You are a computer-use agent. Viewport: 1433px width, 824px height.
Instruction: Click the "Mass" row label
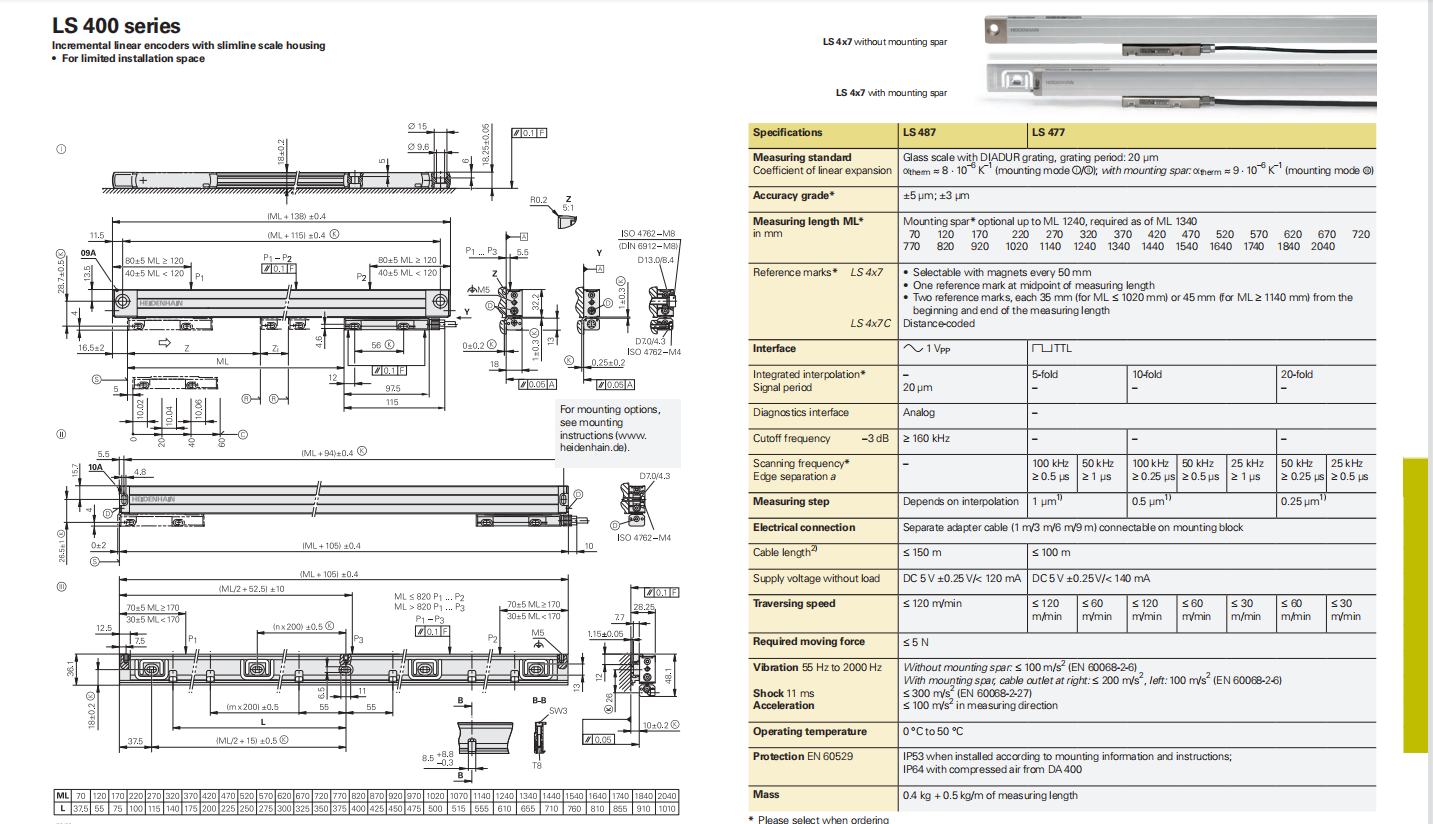pyautogui.click(x=766, y=795)
